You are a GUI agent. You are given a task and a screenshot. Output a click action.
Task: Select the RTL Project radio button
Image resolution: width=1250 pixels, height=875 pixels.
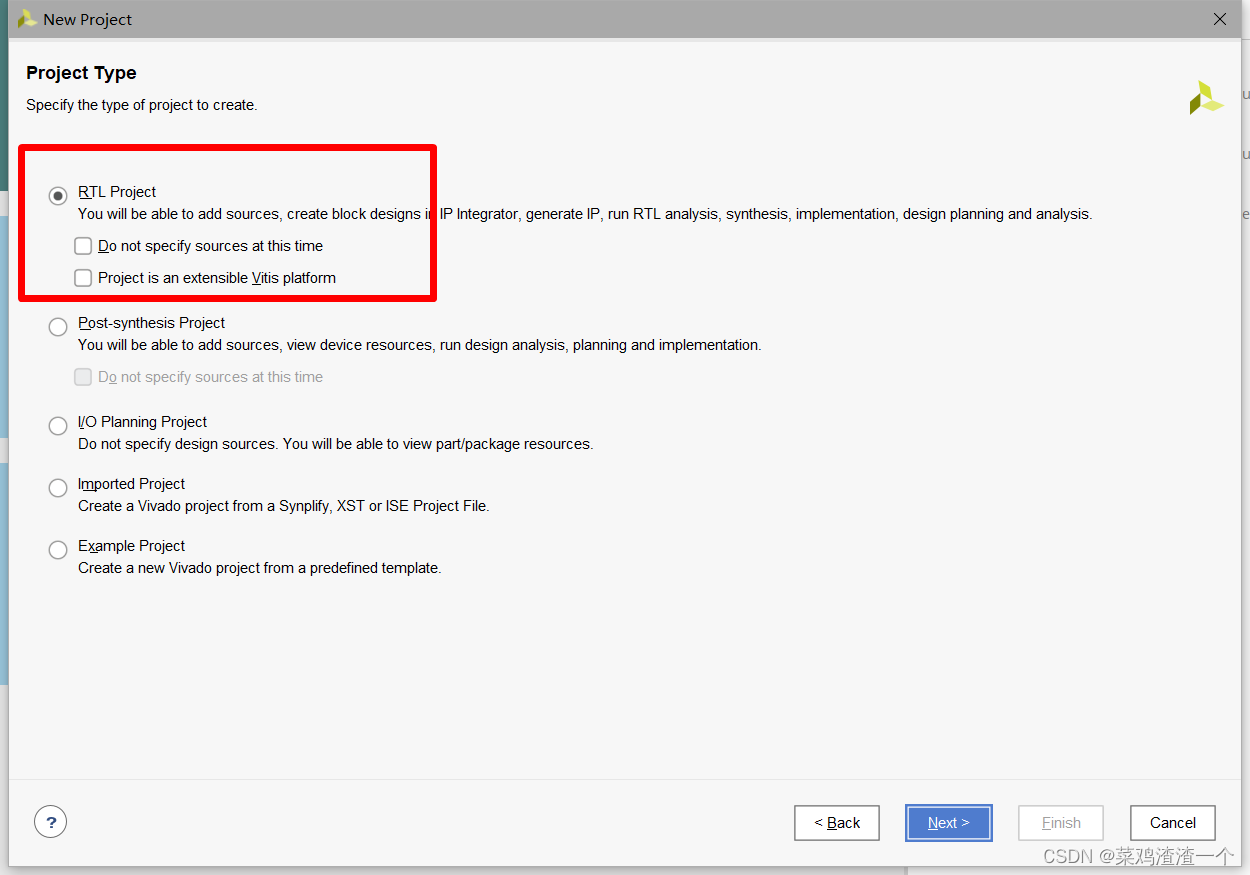(59, 196)
